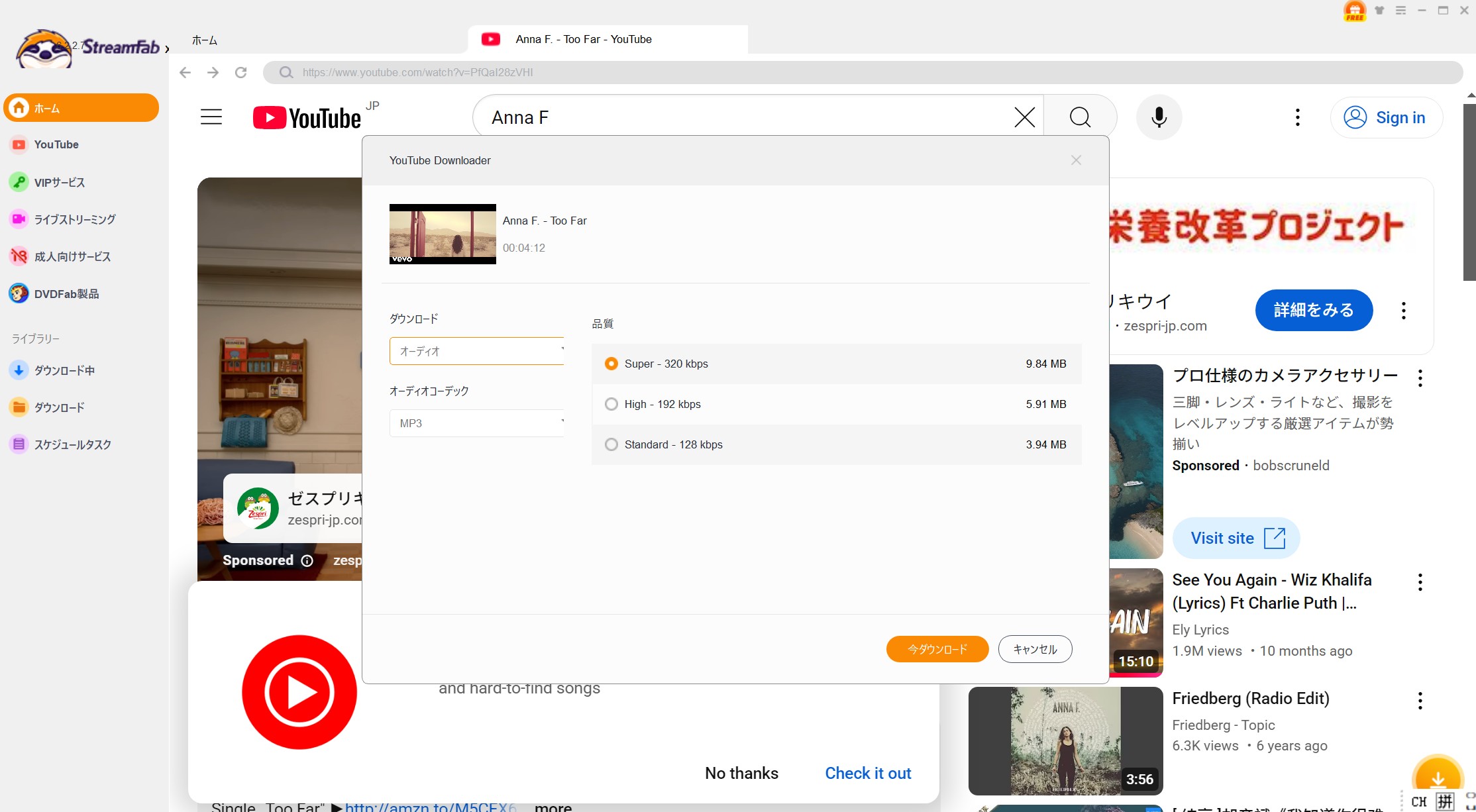Open the ホーム sidebar item
This screenshot has height=812, width=1476.
(81, 108)
